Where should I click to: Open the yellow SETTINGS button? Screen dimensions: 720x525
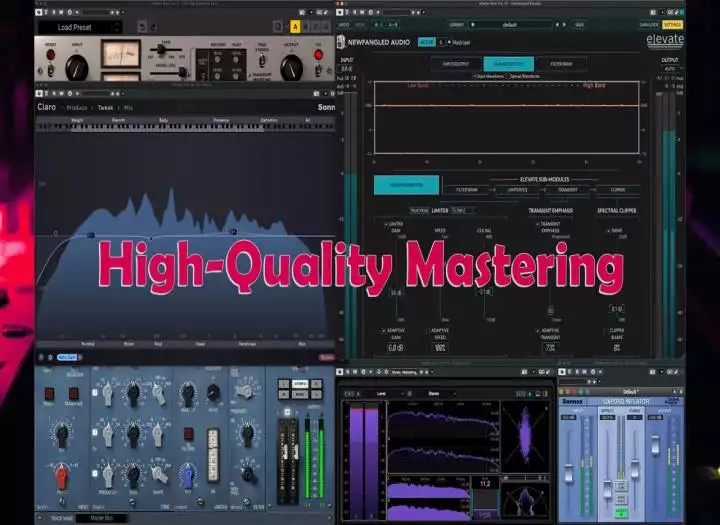click(x=673, y=24)
